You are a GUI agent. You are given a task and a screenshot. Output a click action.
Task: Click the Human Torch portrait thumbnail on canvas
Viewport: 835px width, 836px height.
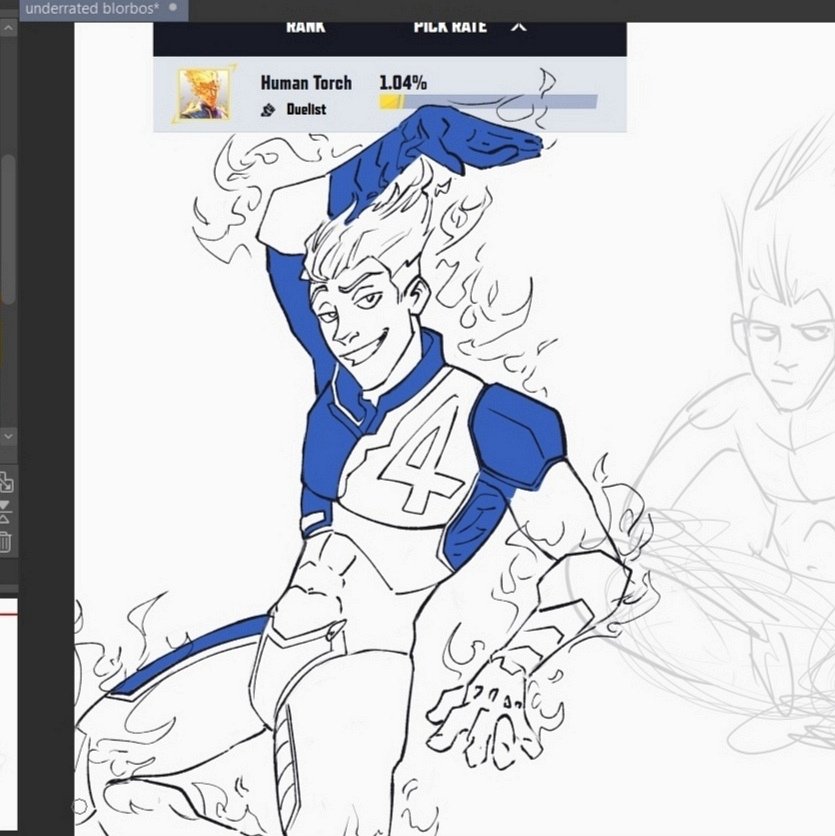[205, 94]
